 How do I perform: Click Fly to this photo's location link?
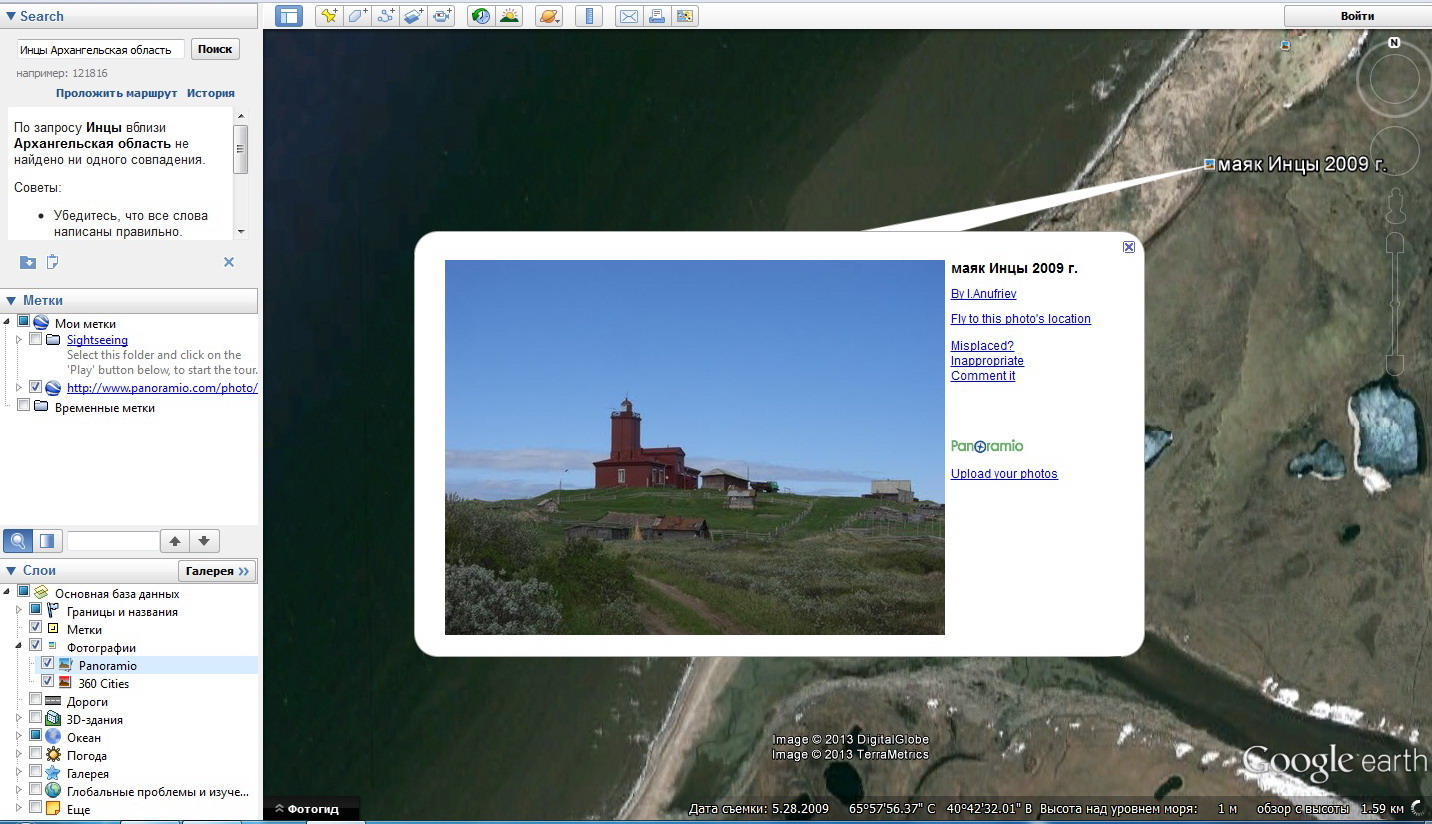pos(1020,319)
